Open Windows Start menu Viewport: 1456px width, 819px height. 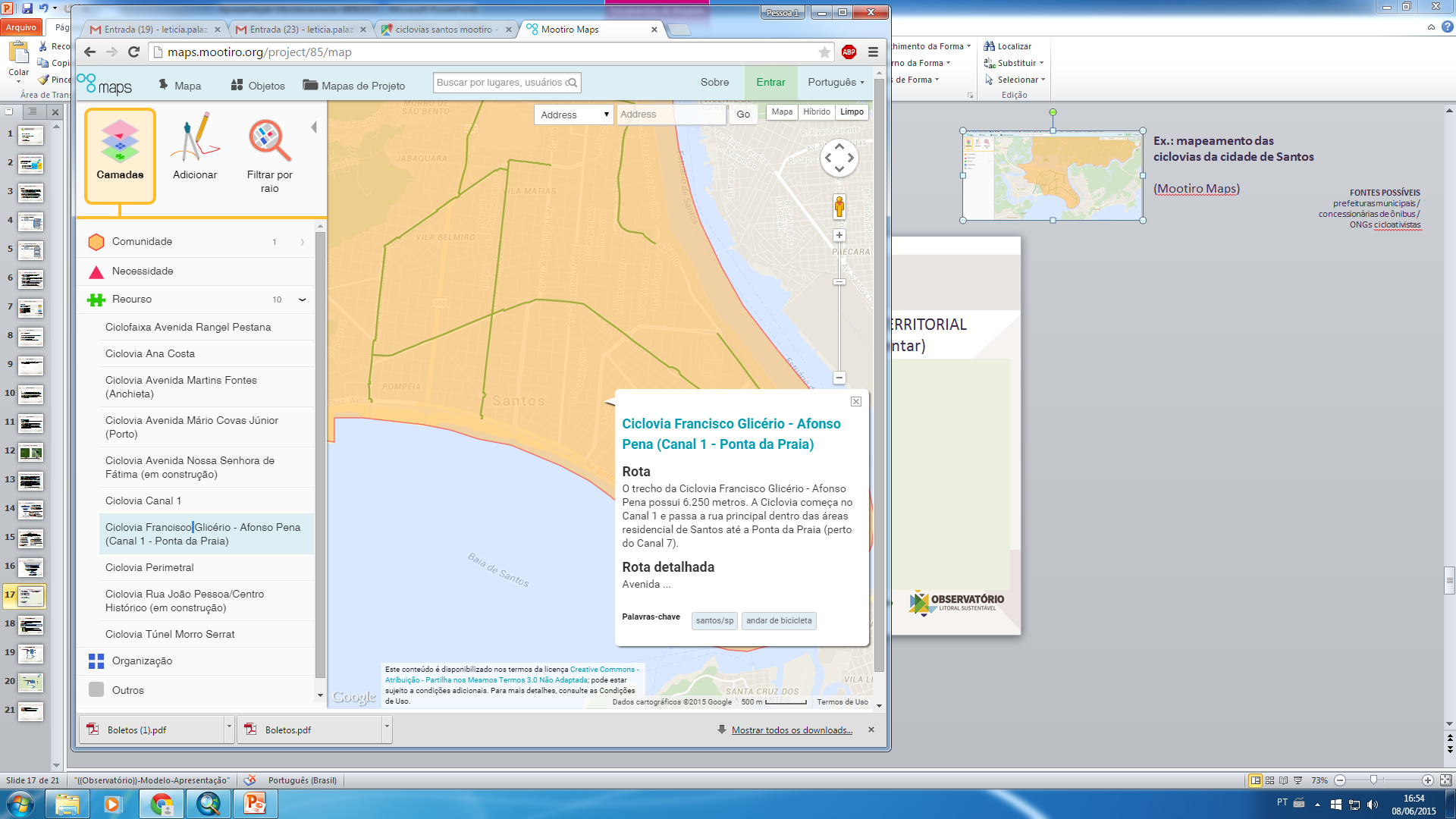click(20, 804)
